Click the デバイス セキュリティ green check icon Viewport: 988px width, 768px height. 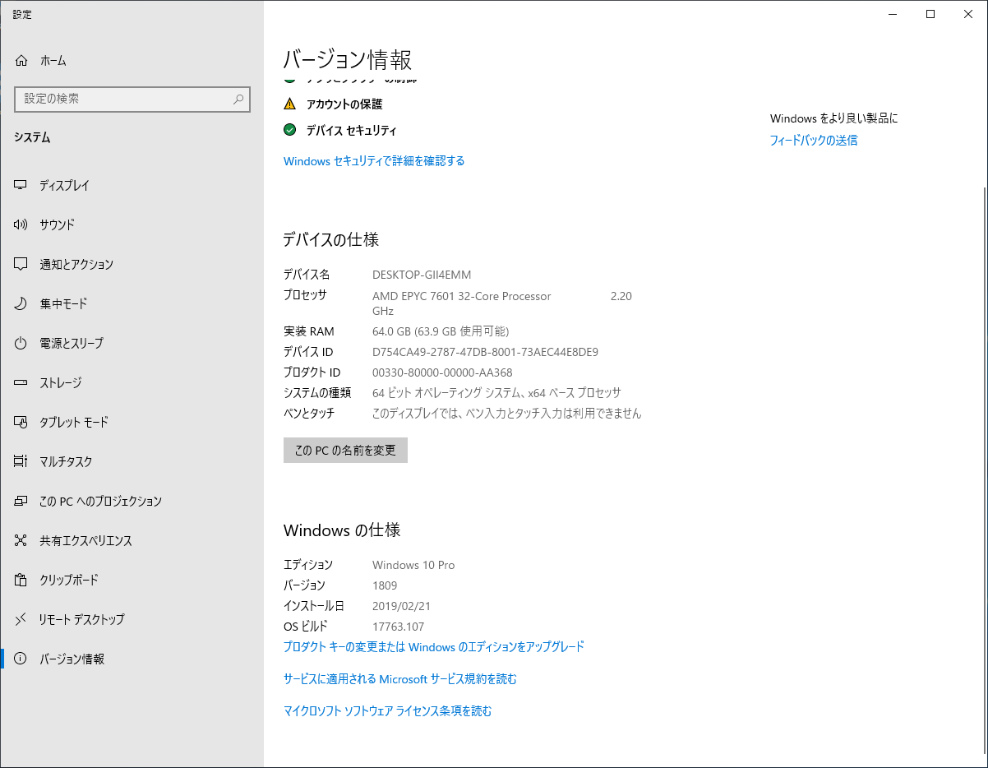tap(289, 130)
